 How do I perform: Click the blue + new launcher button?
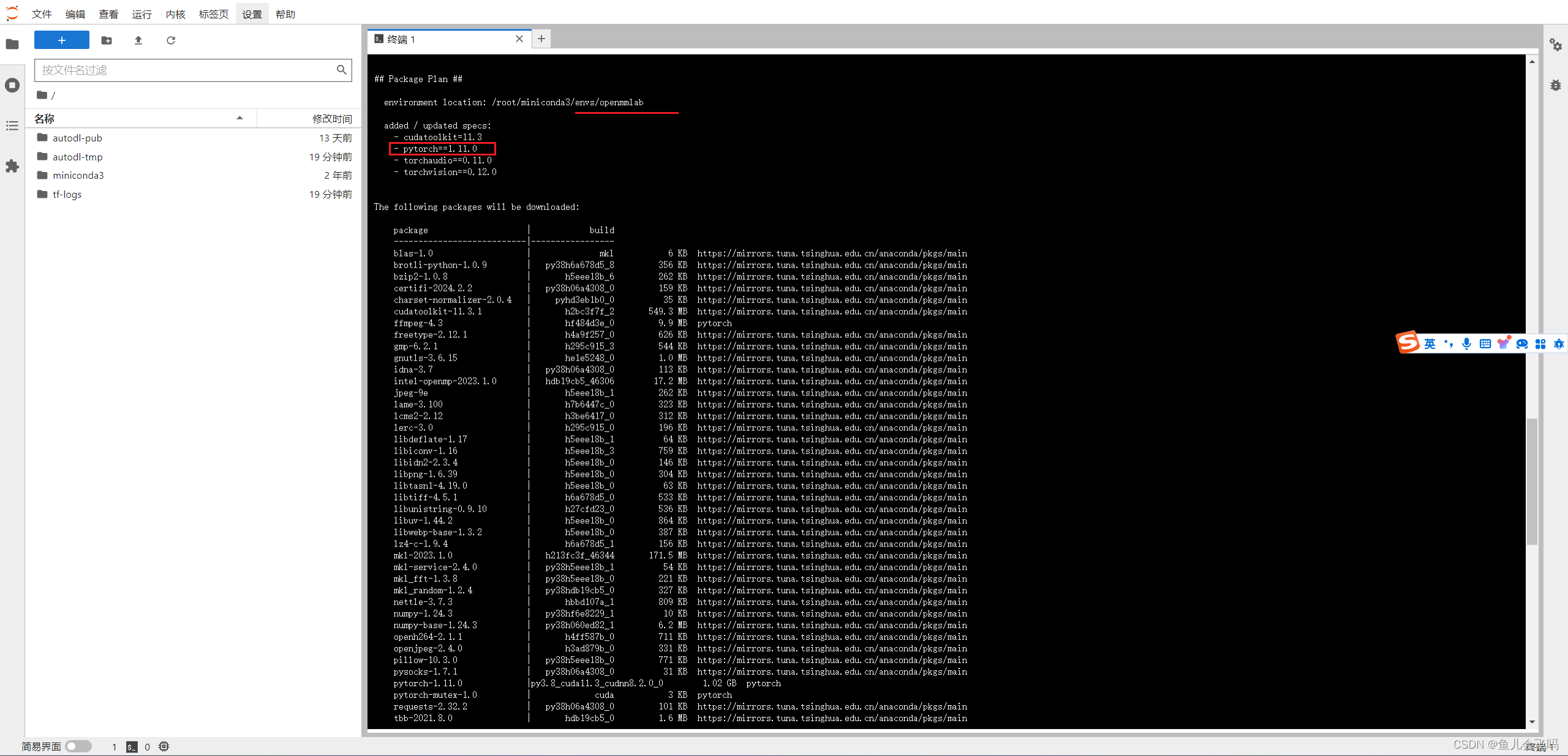[61, 40]
